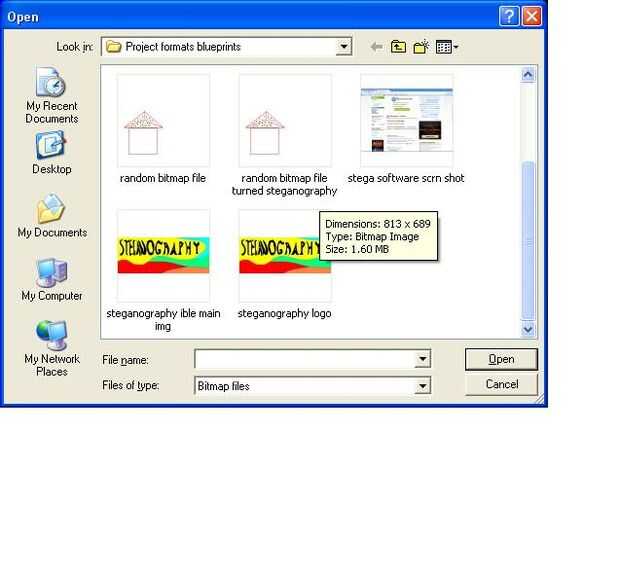
Task: Open My Computer in places bar
Action: click(x=52, y=279)
